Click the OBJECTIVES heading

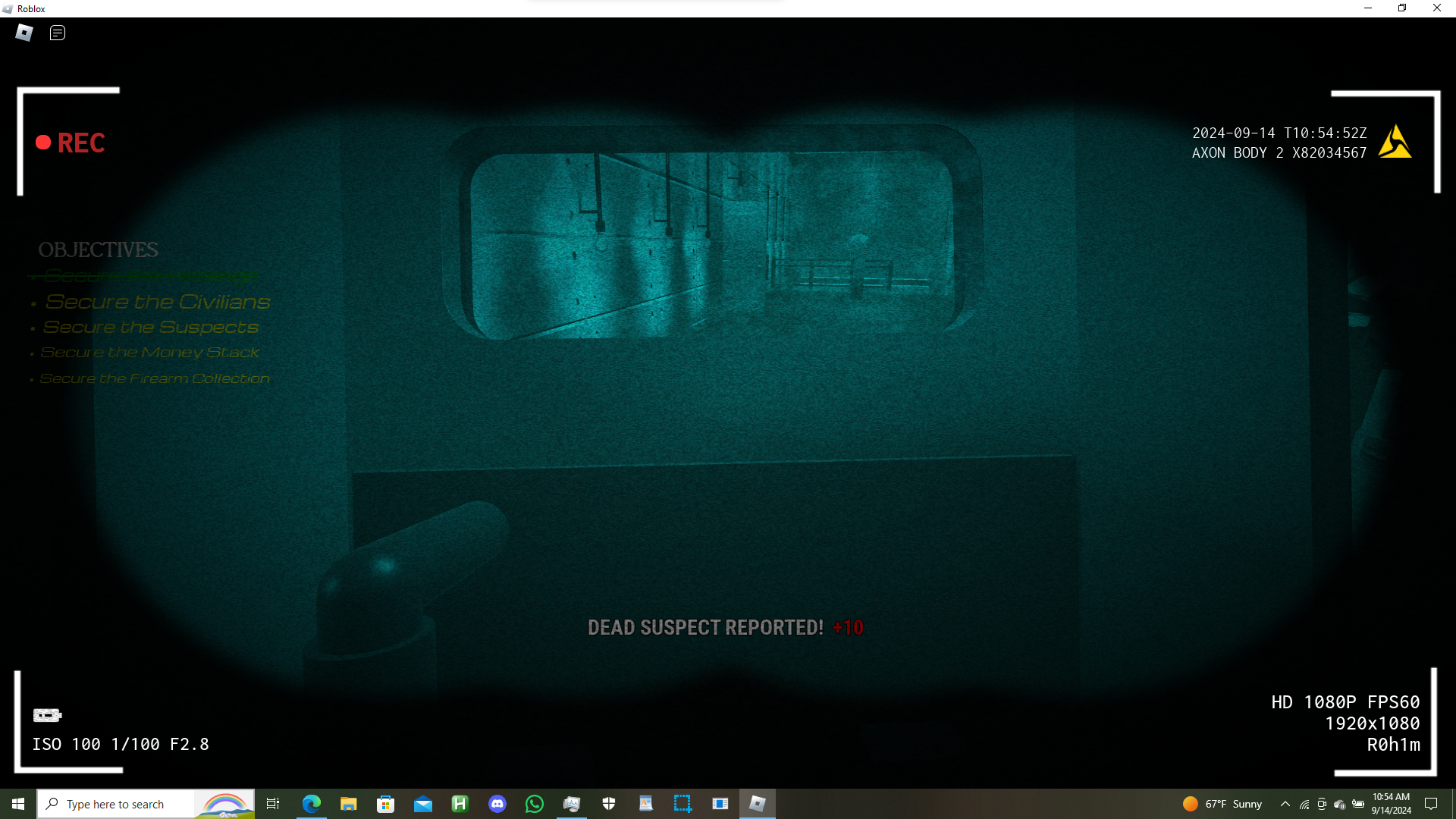point(98,249)
